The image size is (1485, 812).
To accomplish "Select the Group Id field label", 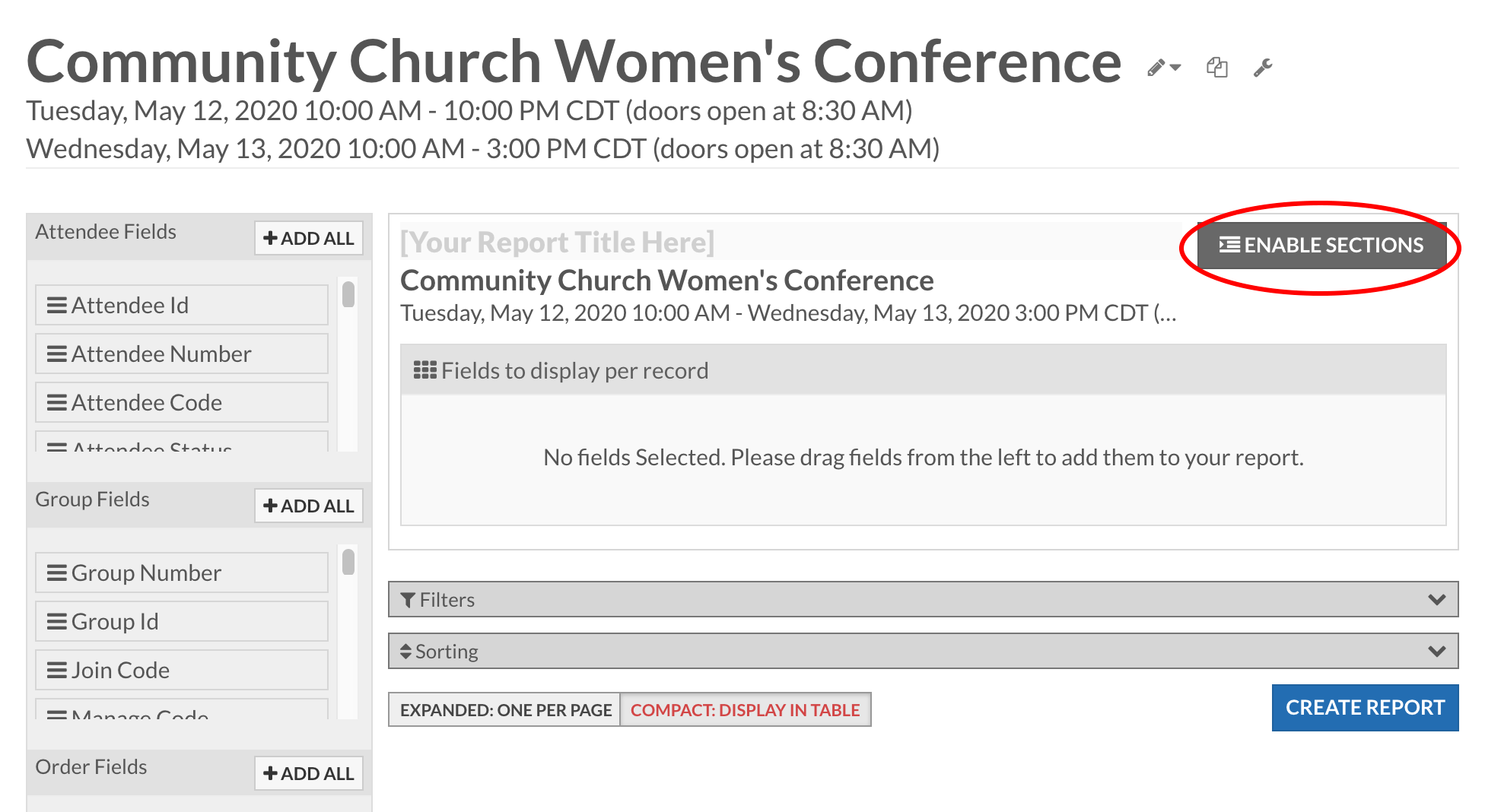I will point(115,621).
